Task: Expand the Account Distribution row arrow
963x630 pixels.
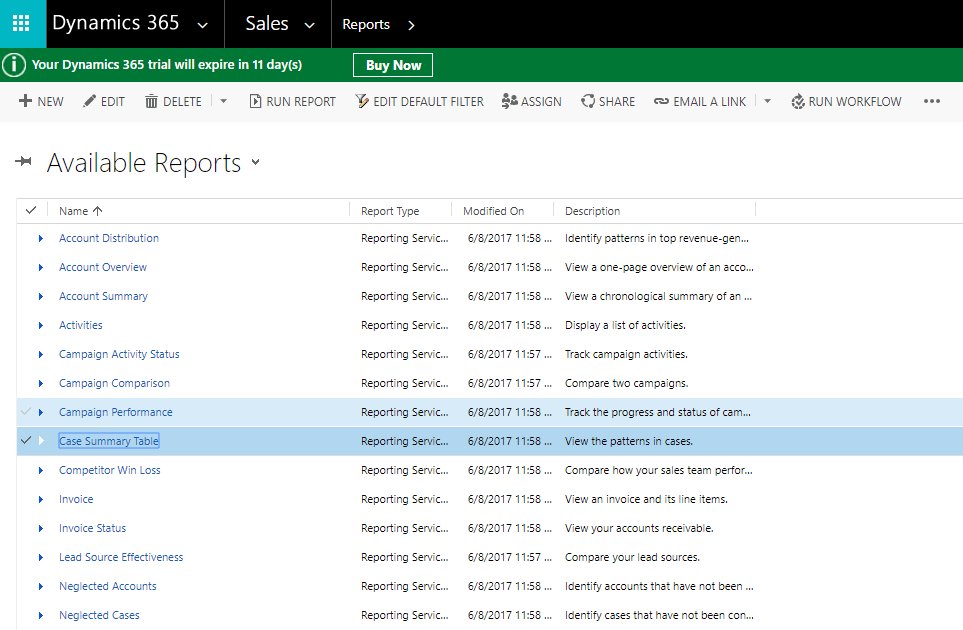Action: click(x=41, y=238)
